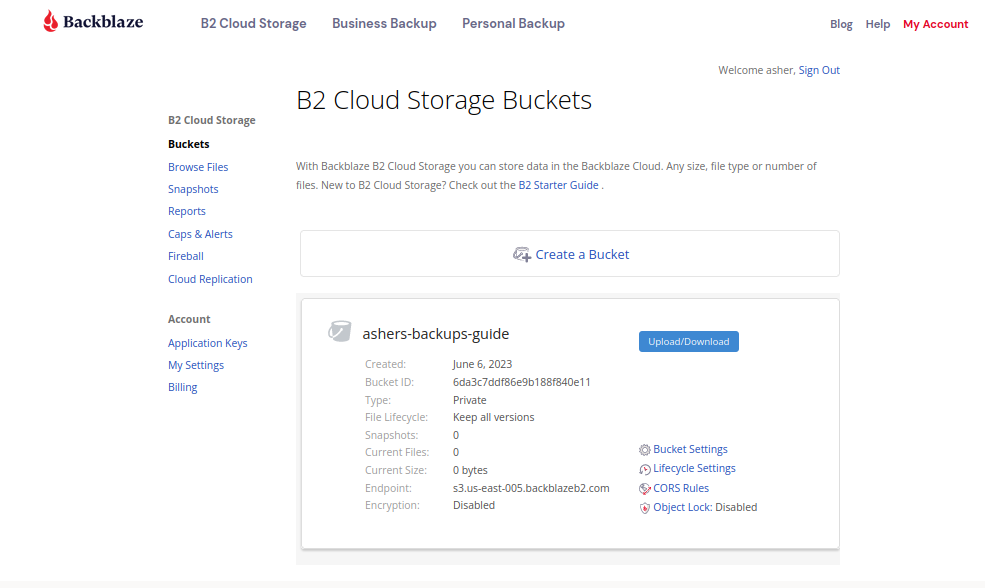
Task: Open B2 Cloud Storage in top navigation
Action: coord(253,23)
